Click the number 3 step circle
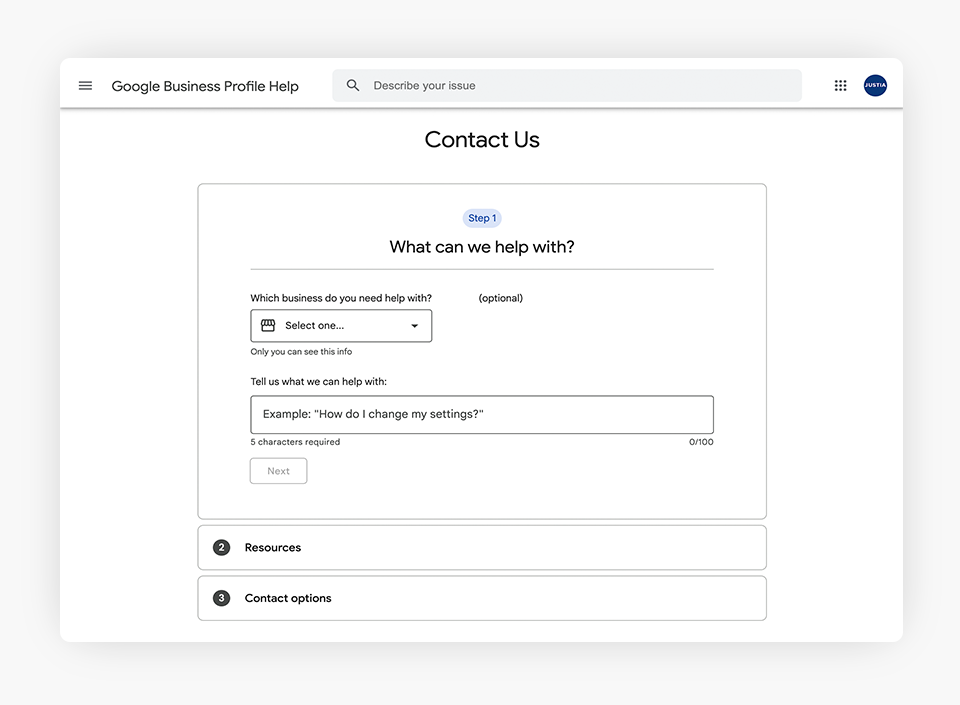Screen dimensions: 960x705 tap(222, 598)
